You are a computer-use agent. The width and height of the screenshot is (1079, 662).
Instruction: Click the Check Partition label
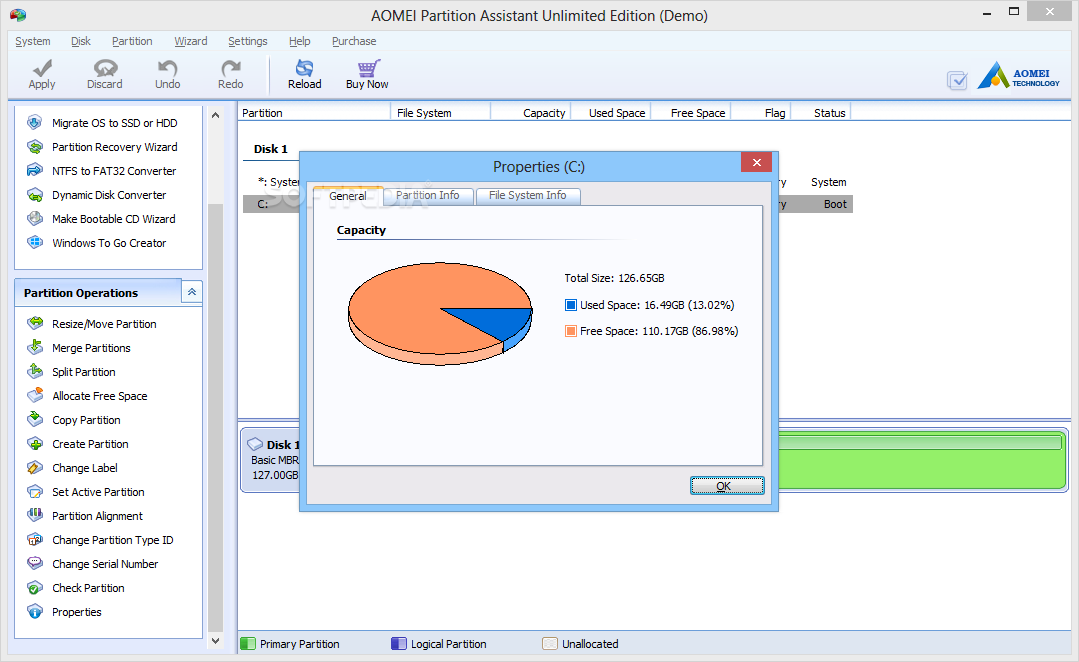88,588
